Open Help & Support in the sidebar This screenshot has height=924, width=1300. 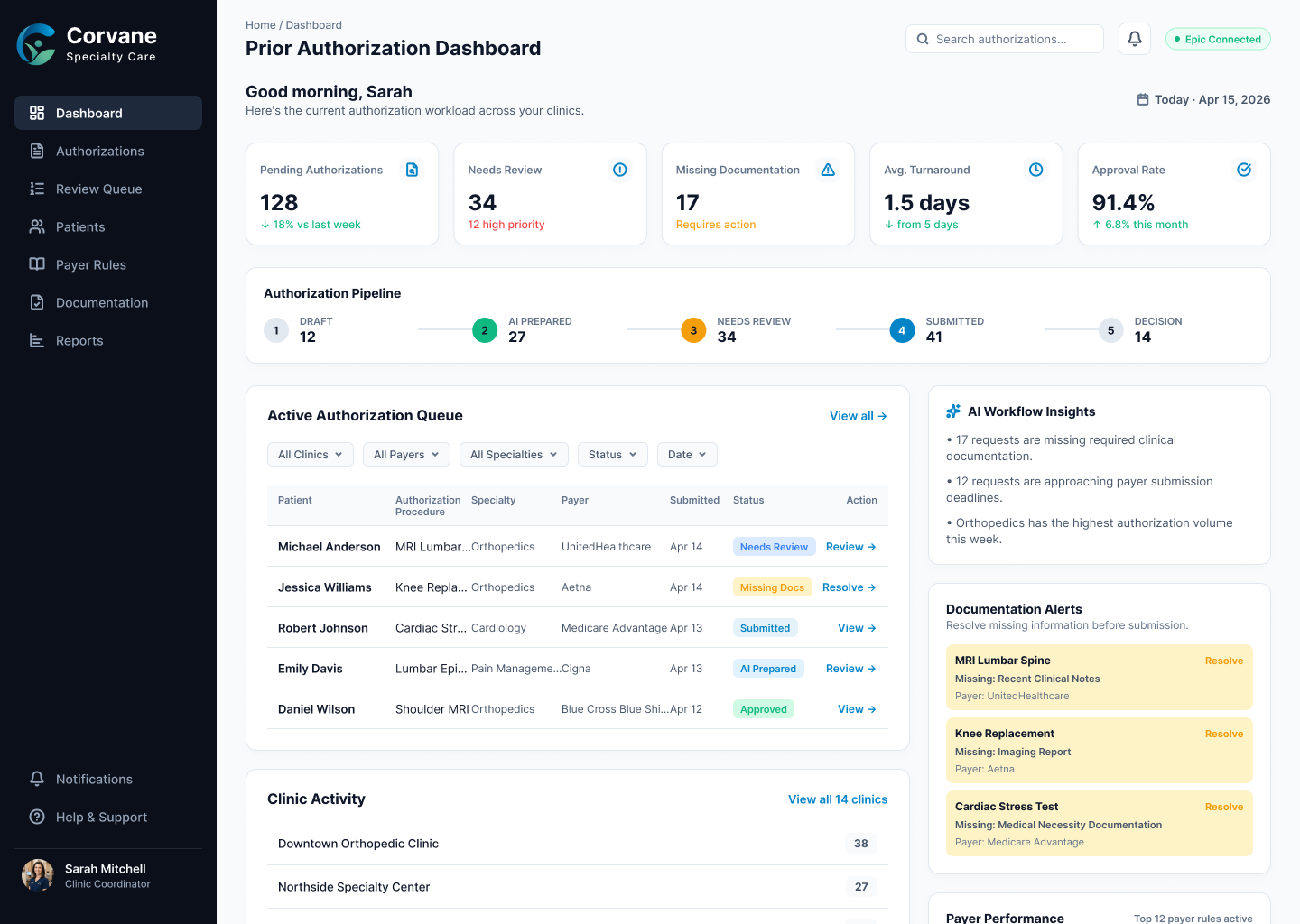(x=108, y=817)
